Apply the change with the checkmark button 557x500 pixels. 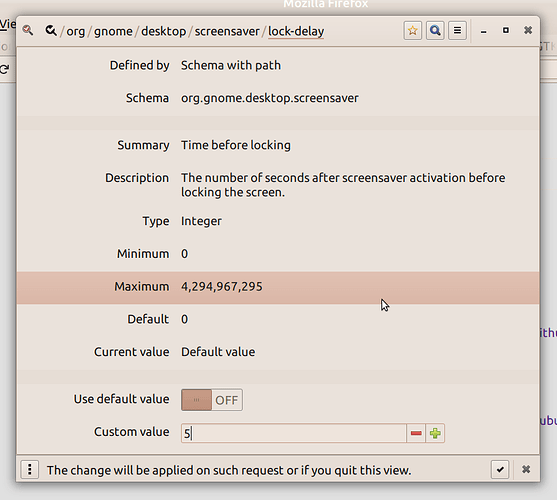pos(500,470)
